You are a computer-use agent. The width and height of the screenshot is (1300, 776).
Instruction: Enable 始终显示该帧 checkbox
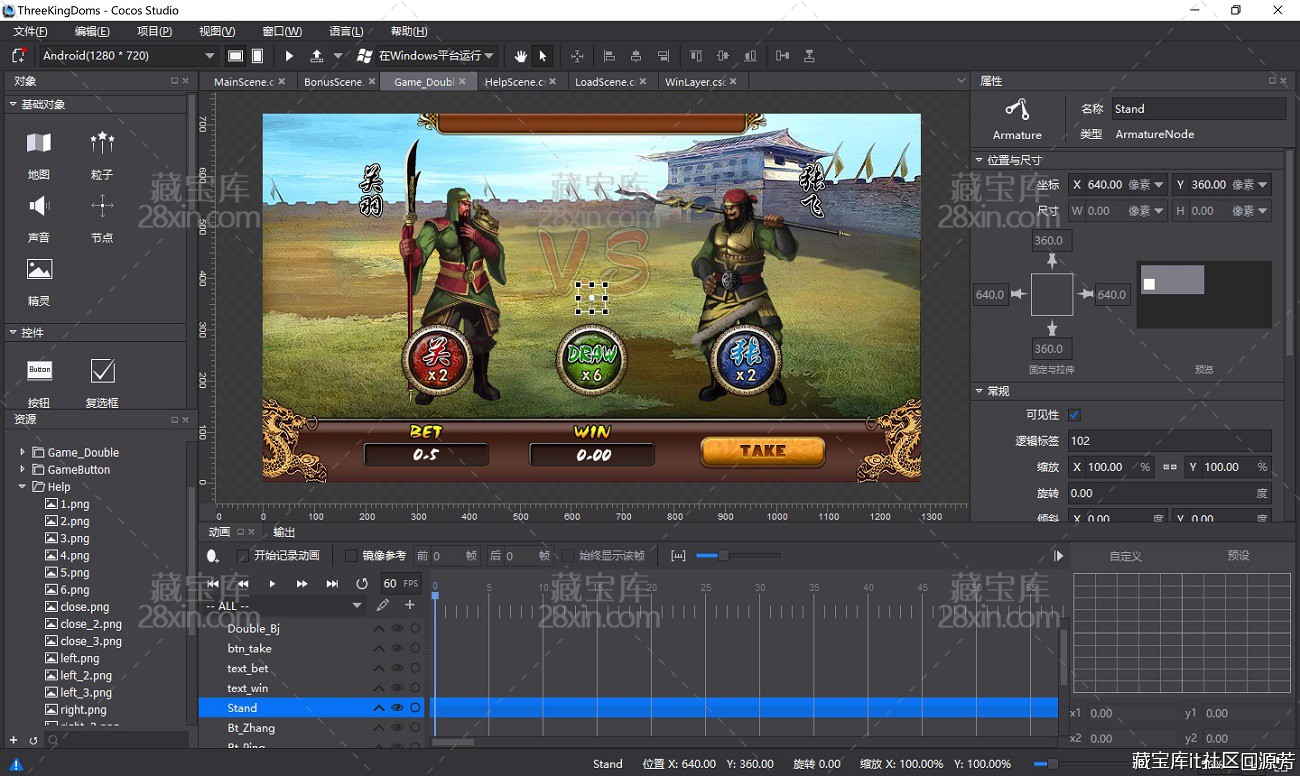tap(568, 556)
